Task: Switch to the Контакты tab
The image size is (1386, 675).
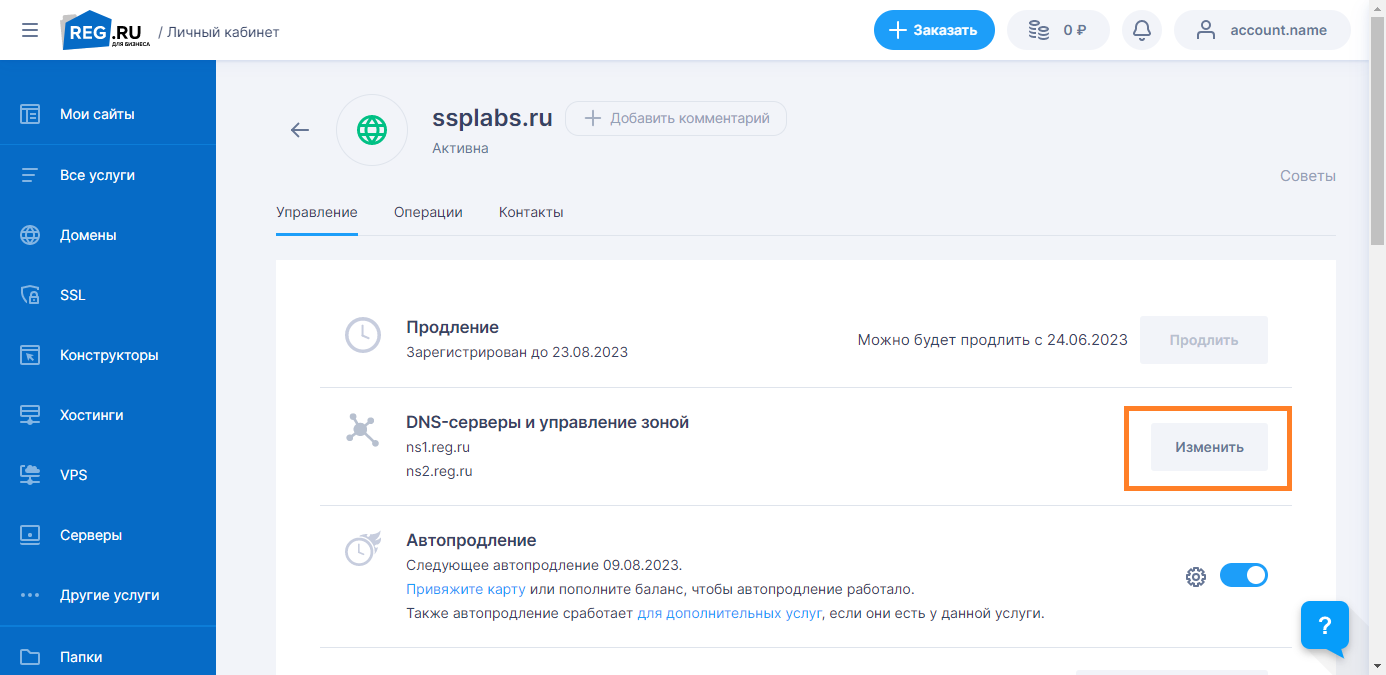Action: 531,212
